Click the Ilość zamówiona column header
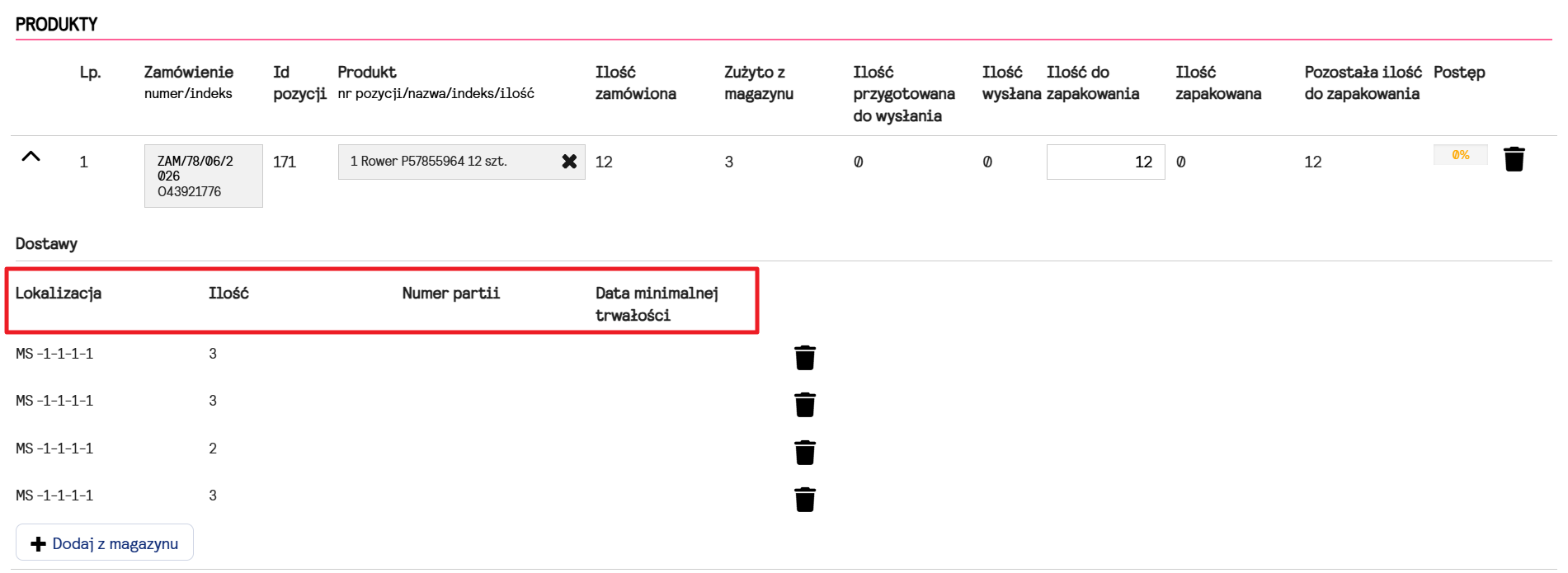The width and height of the screenshot is (1568, 573). click(636, 82)
